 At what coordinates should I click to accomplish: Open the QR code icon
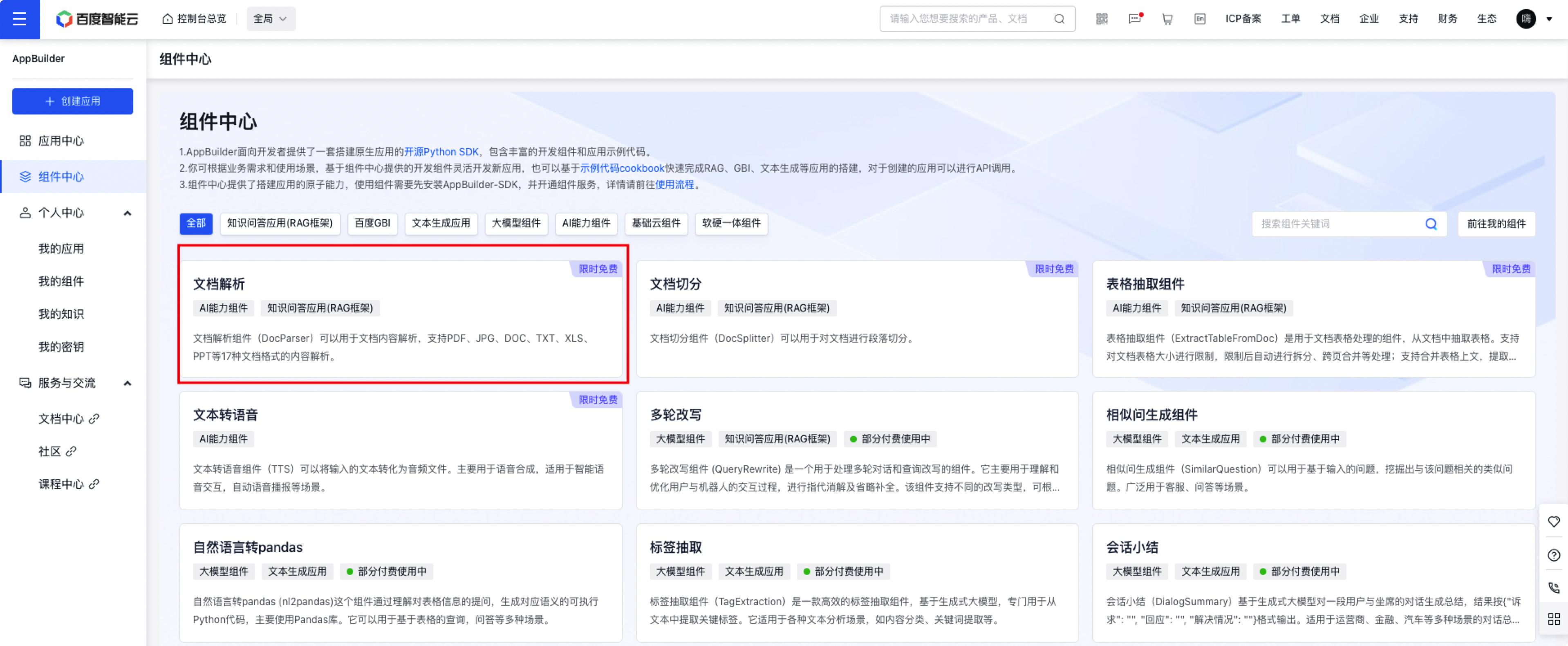click(1102, 19)
